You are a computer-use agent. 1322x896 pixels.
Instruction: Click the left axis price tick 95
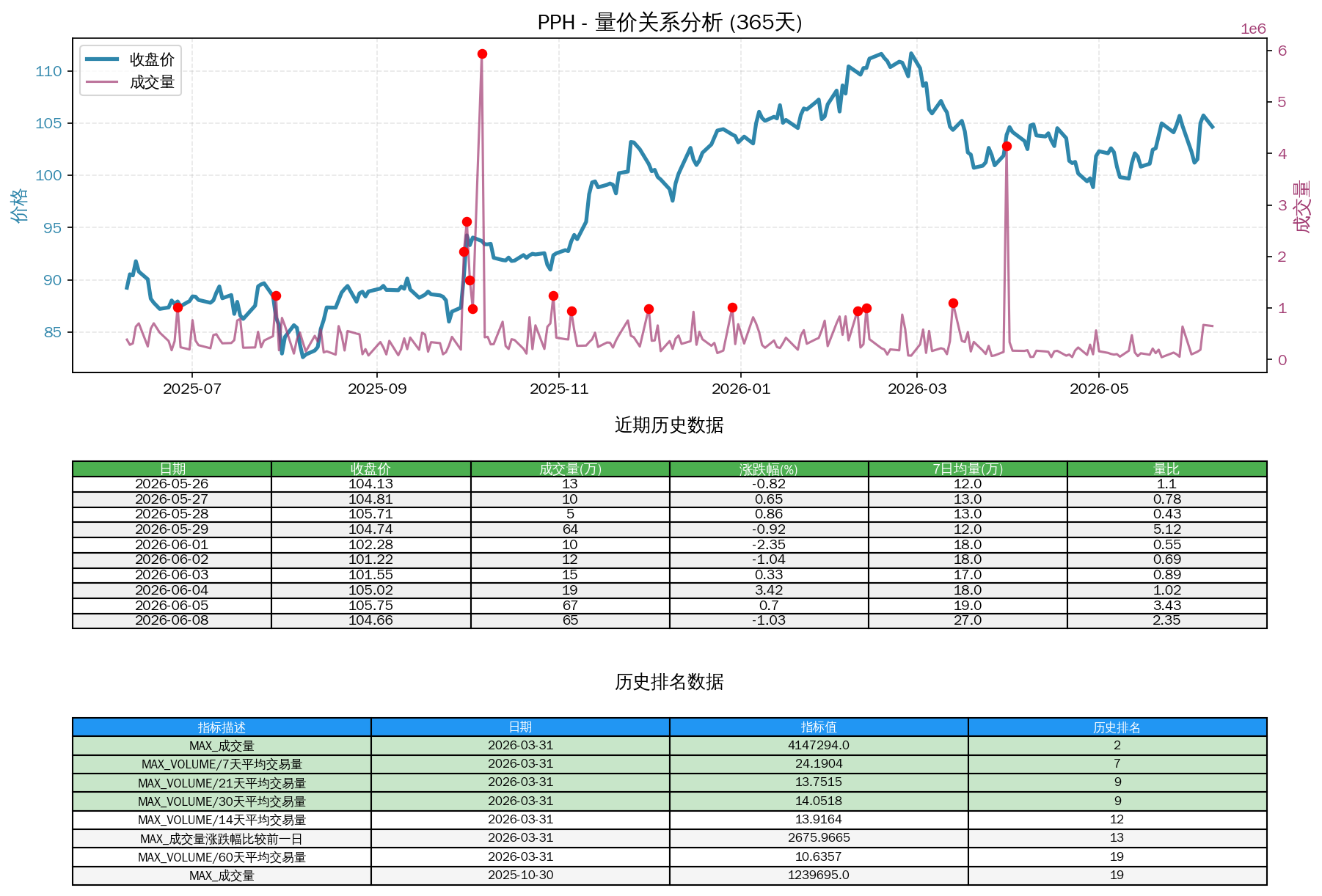53,228
